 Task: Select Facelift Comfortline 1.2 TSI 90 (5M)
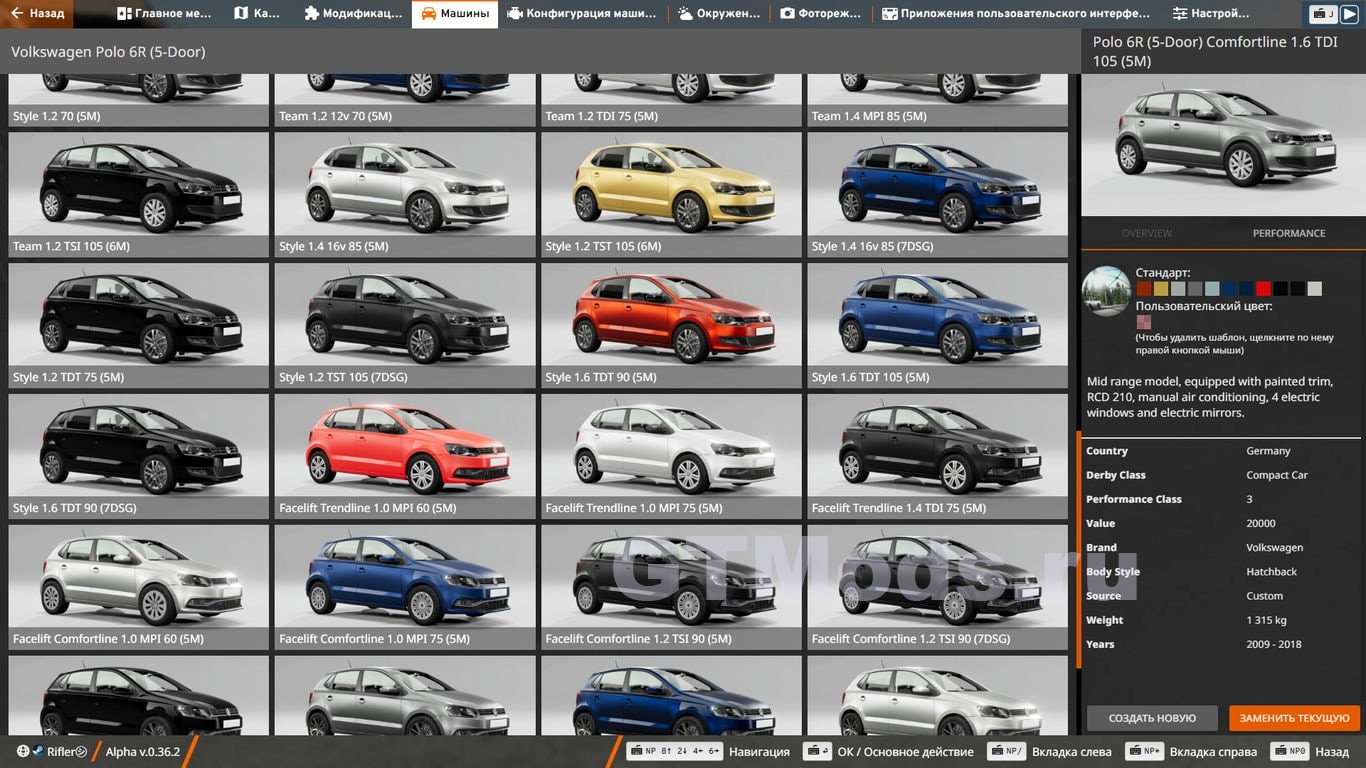[x=671, y=587]
